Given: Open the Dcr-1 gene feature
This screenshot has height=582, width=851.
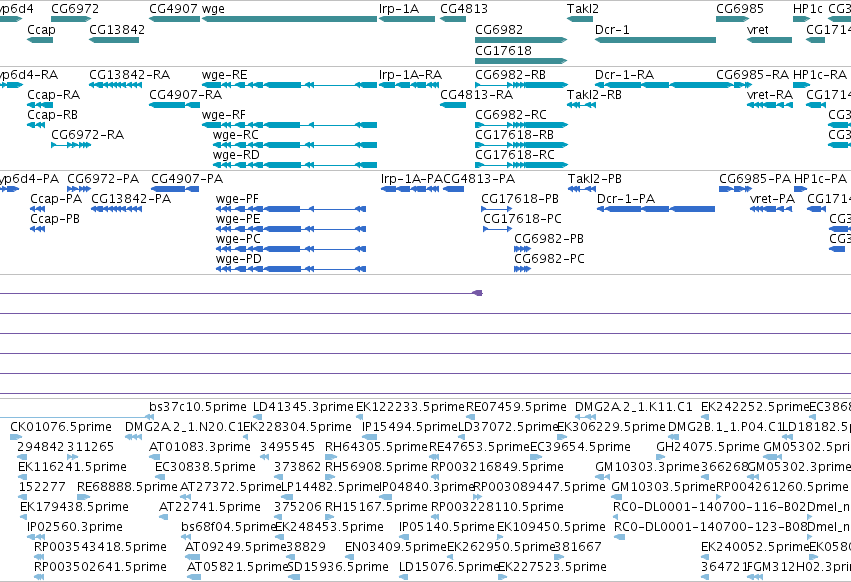Looking at the screenshot, I should click(x=655, y=40).
